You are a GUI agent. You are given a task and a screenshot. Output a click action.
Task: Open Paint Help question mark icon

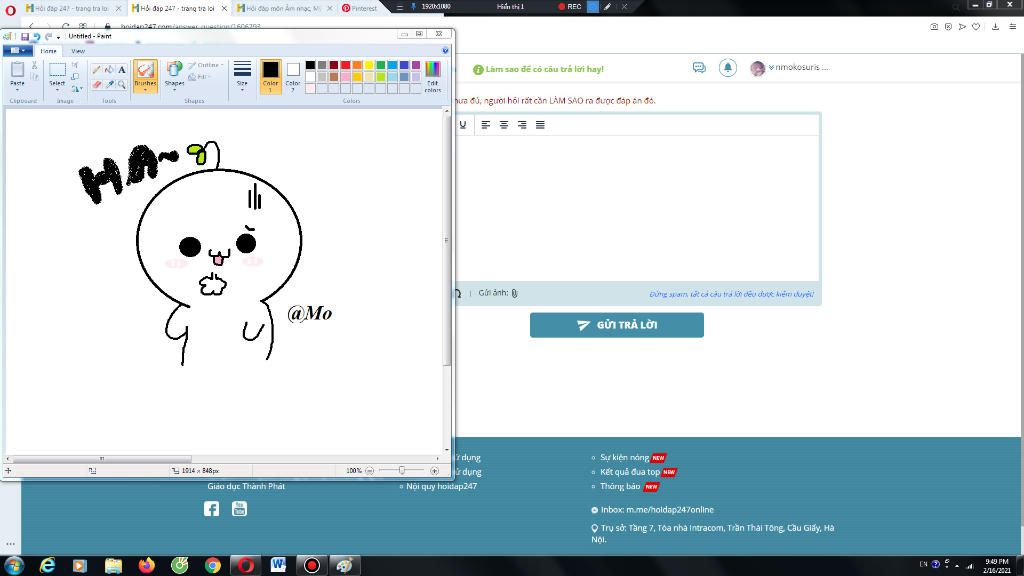445,50
